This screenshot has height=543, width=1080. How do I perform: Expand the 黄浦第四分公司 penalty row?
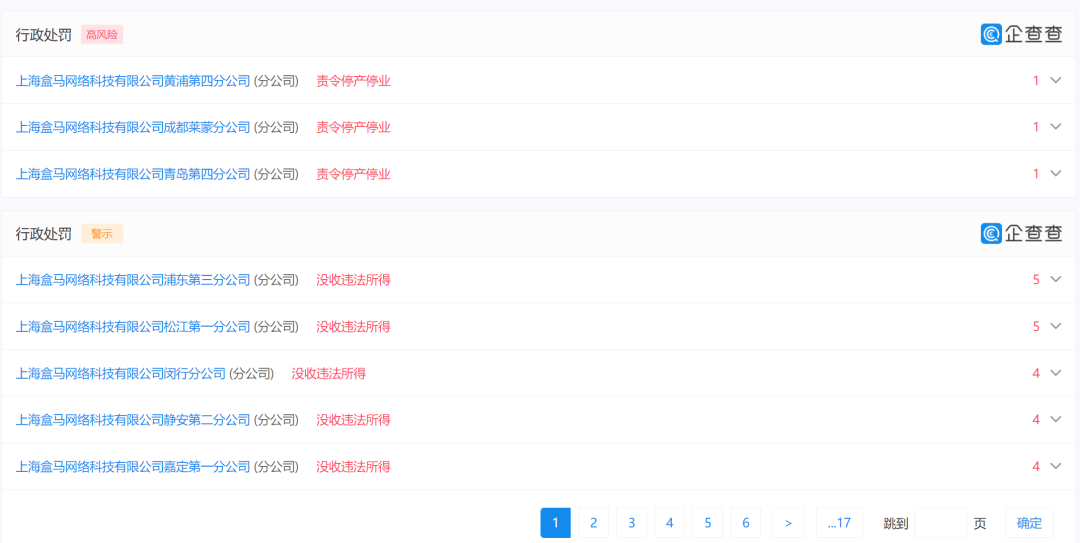[x=1055, y=80]
